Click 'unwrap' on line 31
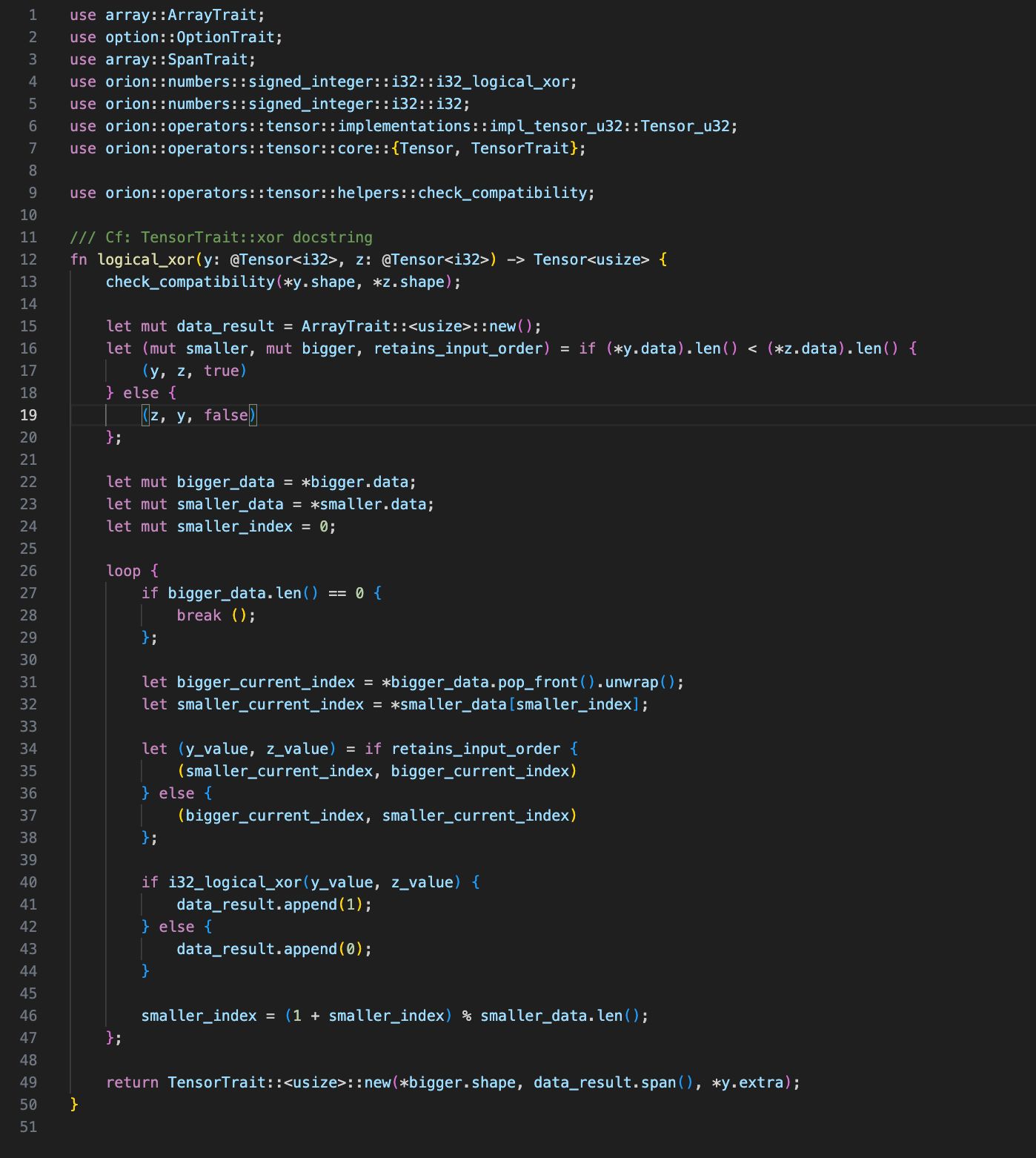Screen dimensions: 1036x1158 point(631,682)
